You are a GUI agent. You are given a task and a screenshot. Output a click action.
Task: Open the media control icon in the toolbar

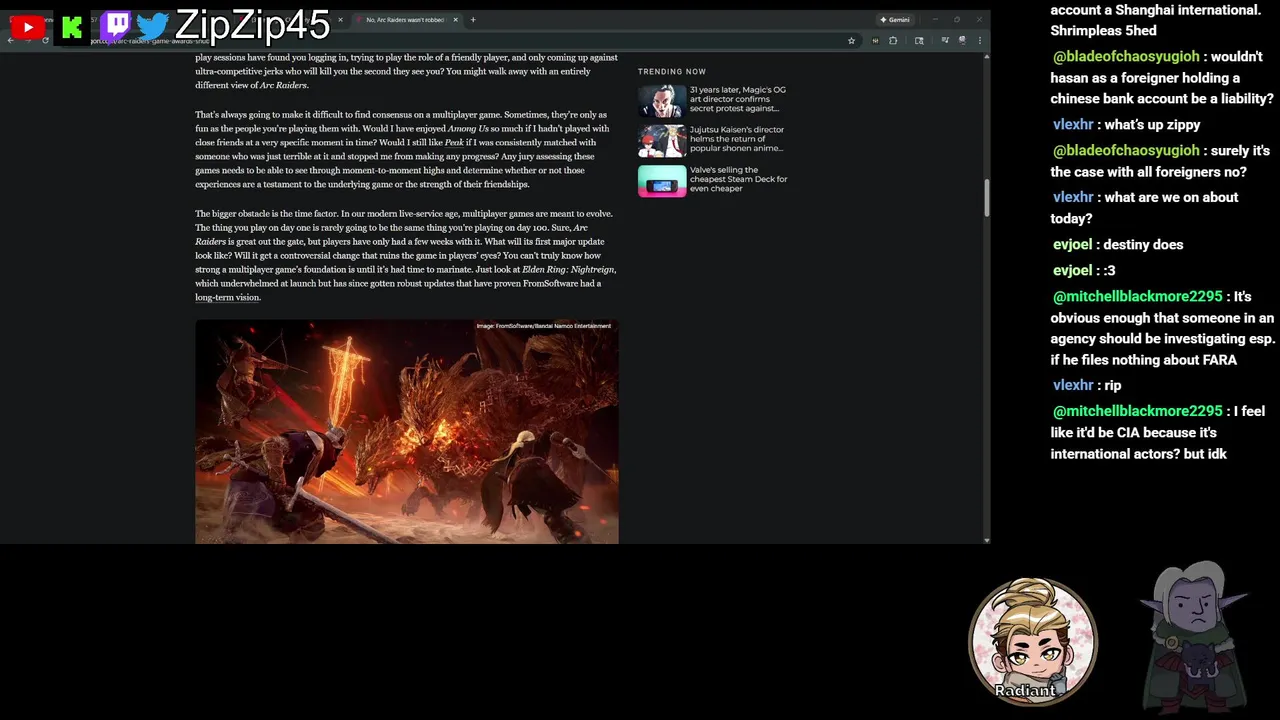coord(944,41)
